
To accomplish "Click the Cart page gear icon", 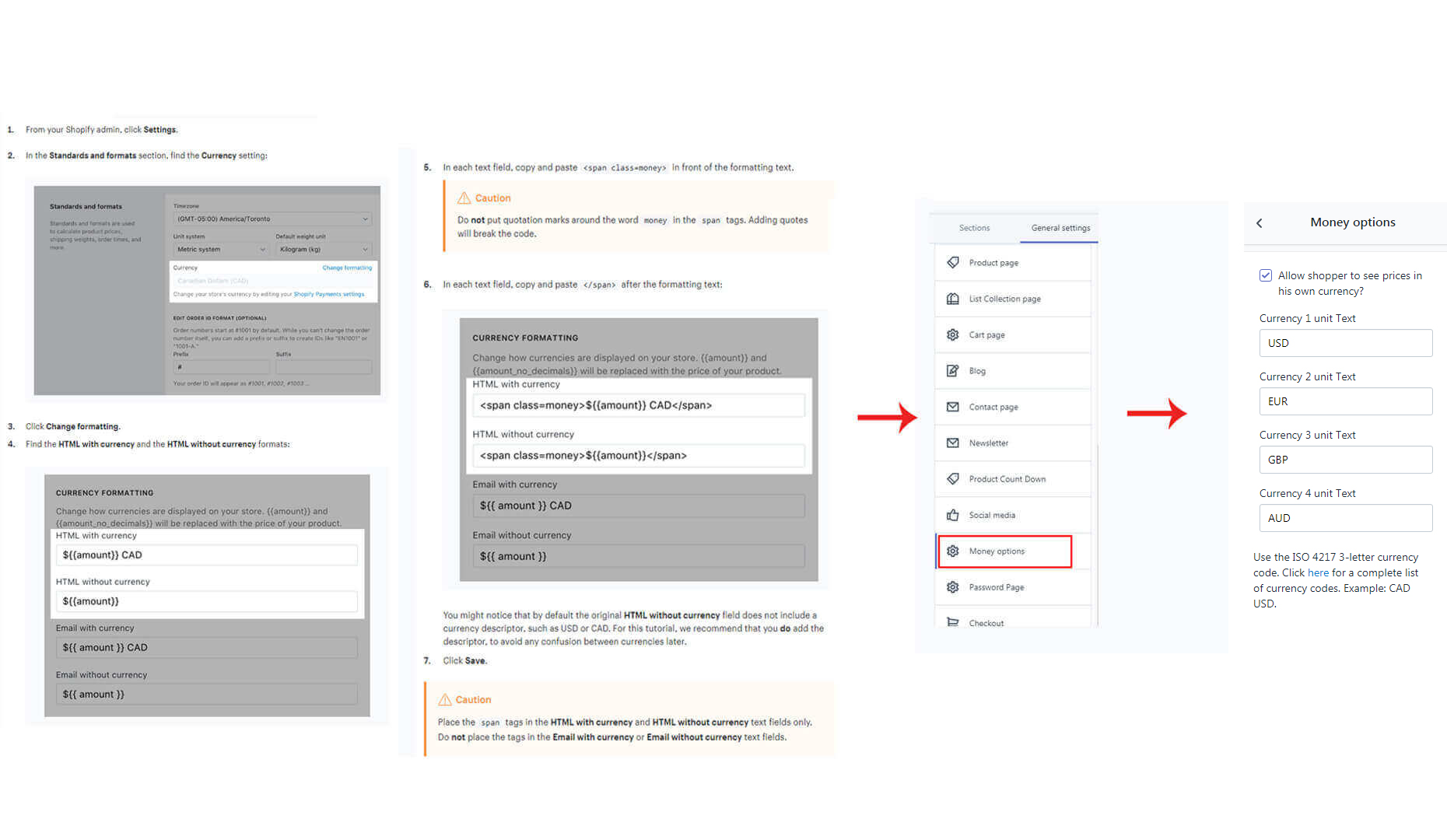I will [952, 335].
